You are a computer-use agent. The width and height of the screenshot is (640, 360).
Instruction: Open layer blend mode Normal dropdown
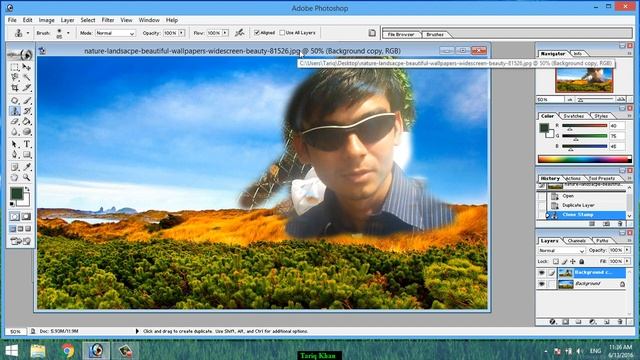click(562, 250)
